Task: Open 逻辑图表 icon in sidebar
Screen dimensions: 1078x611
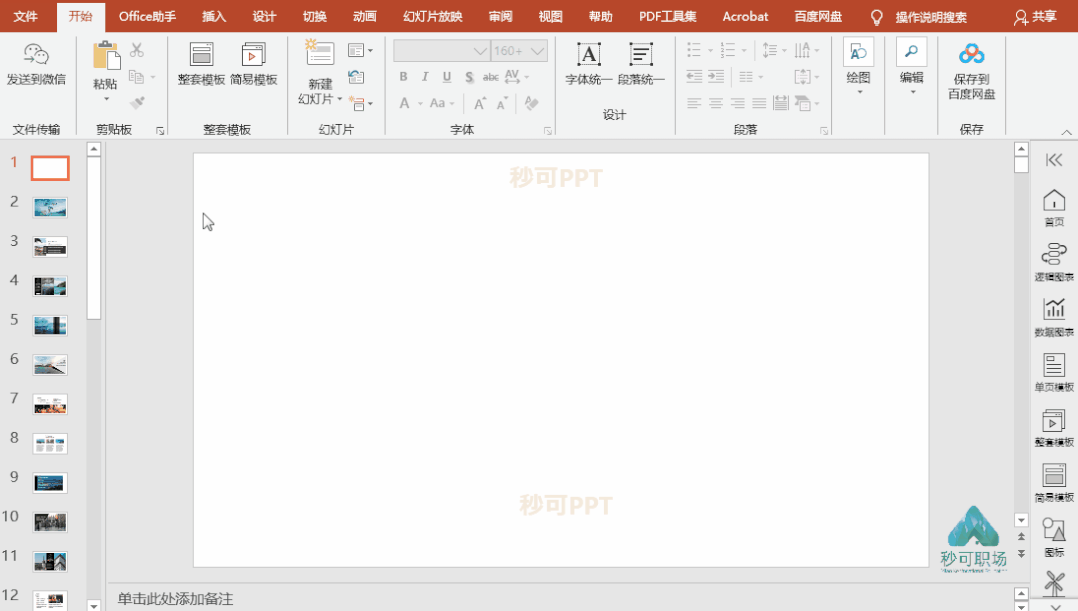Action: (1054, 255)
